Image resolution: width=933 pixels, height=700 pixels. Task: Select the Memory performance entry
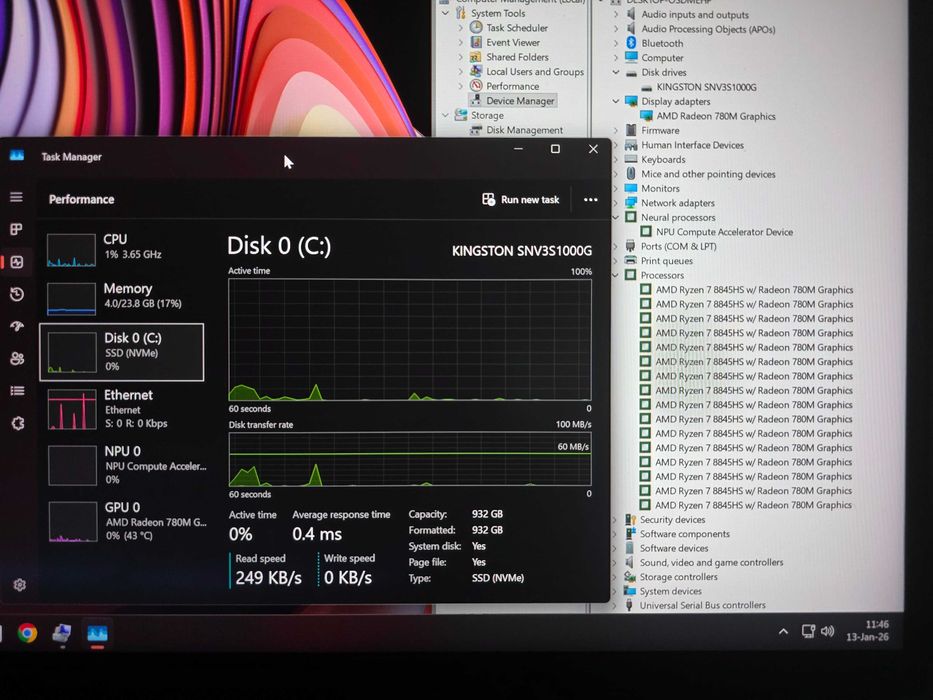(122, 297)
